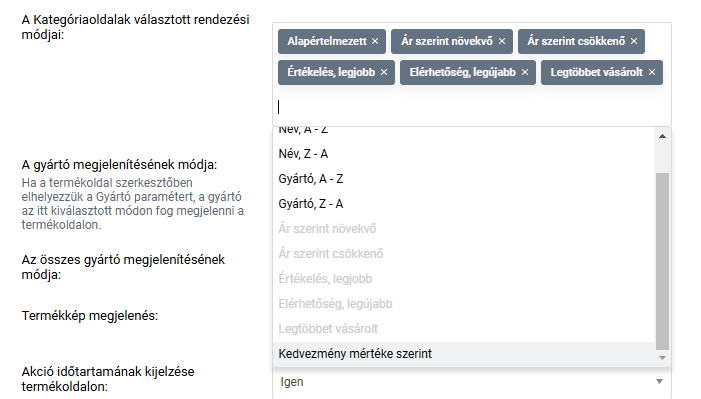Click the Alapértelmezett tag label
This screenshot has width=701, height=399.
[x=327, y=41]
